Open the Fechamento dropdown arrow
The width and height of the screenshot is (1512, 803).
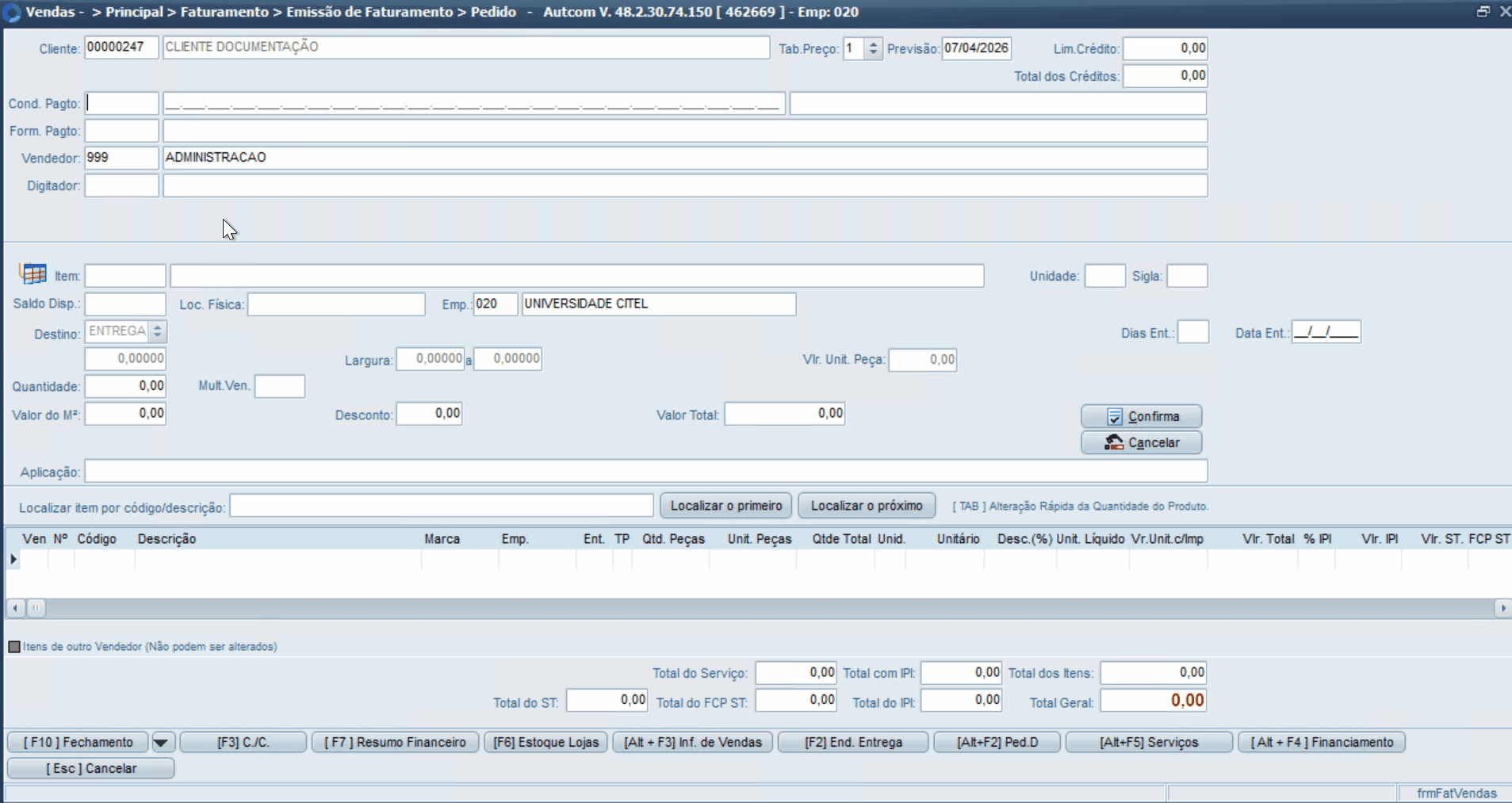[161, 743]
